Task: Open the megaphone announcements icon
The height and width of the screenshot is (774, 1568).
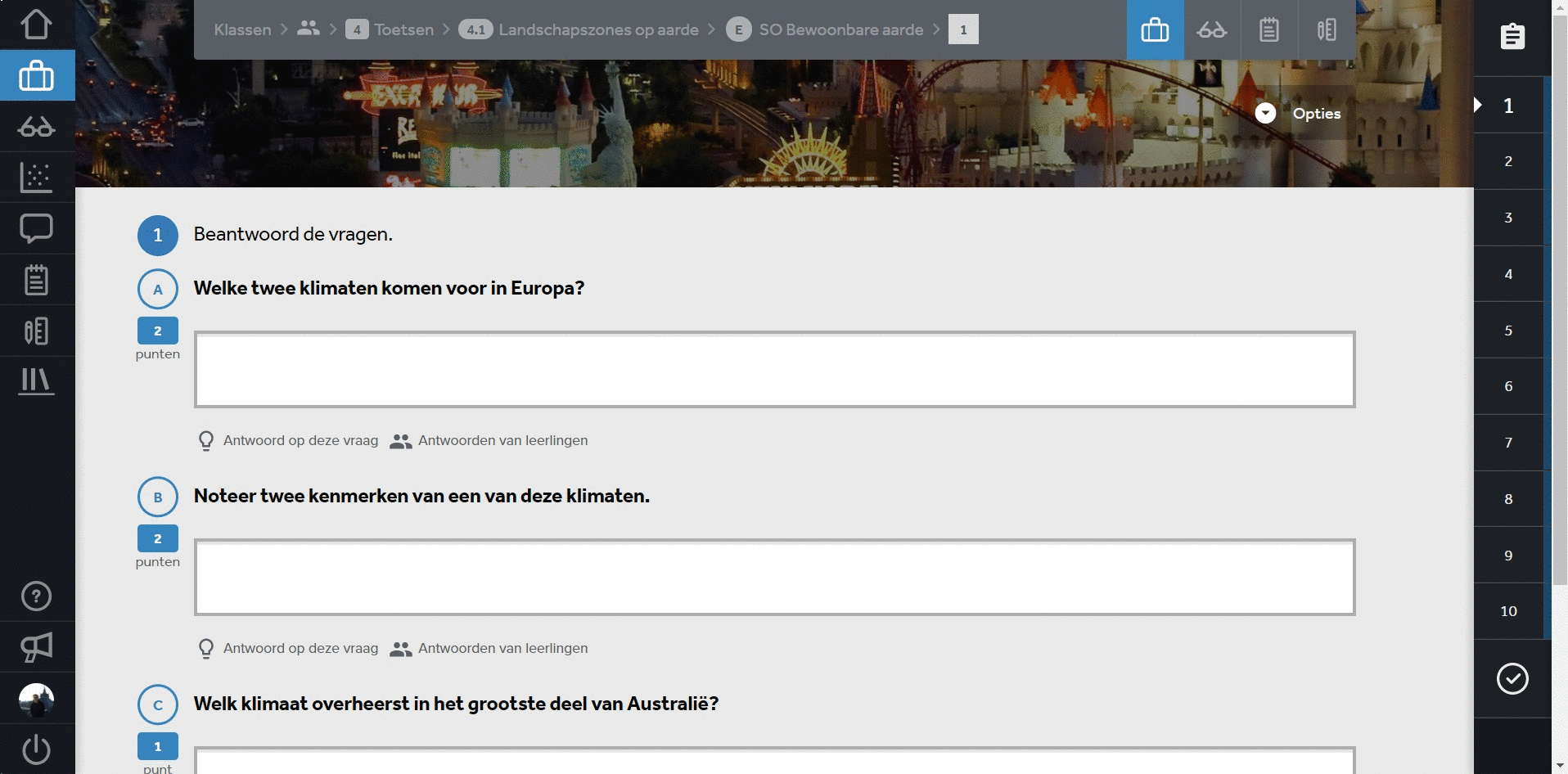Action: pyautogui.click(x=37, y=647)
